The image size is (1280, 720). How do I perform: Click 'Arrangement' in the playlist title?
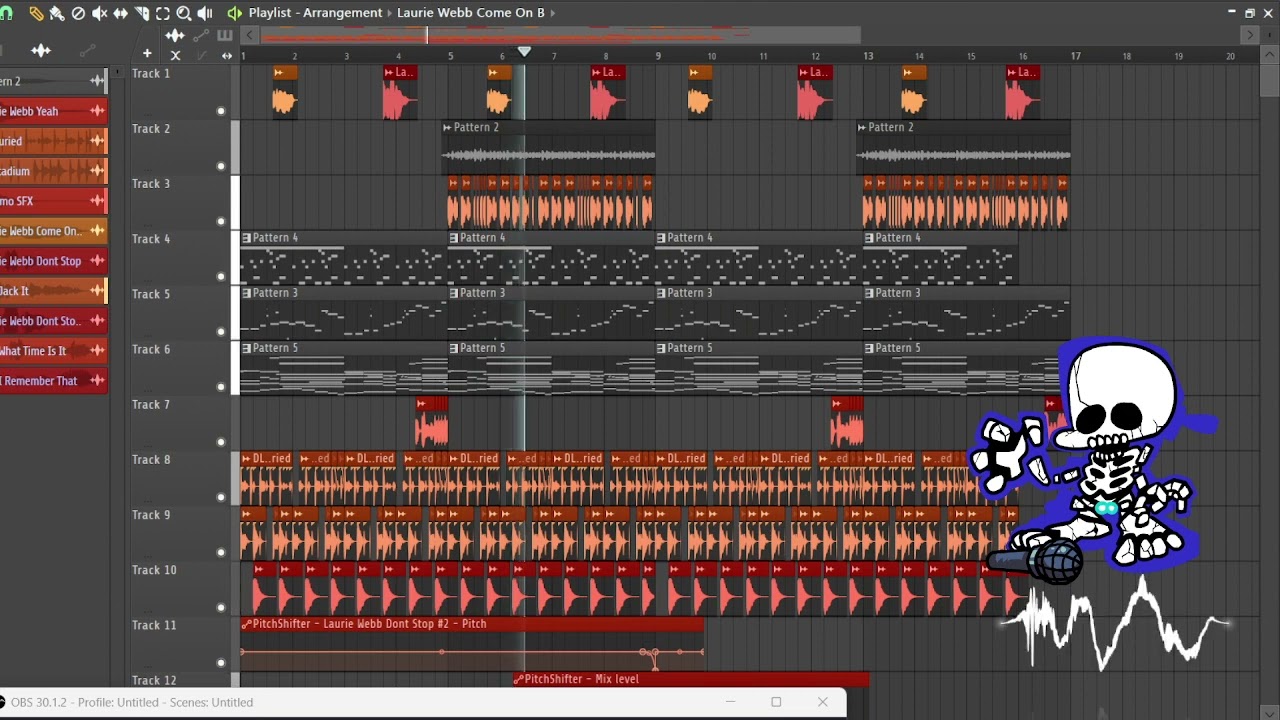(x=341, y=13)
